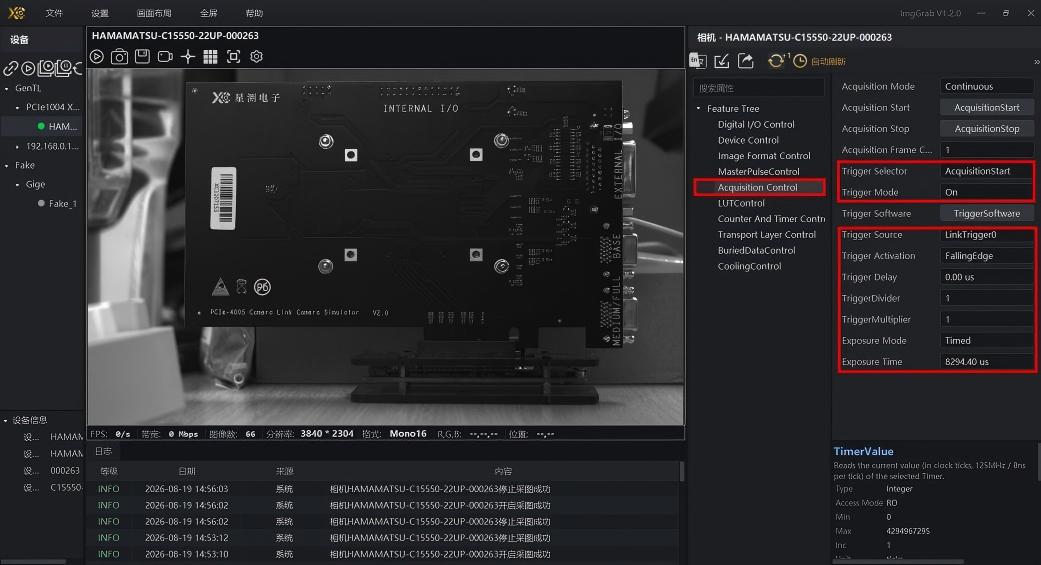Click the 全屏 menu item
1041x565 pixels.
coord(208,13)
